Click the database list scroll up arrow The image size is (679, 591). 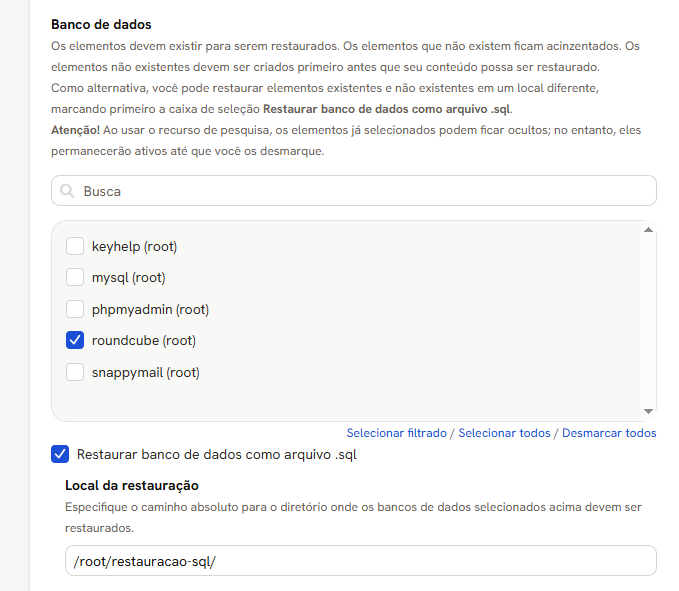point(648,230)
